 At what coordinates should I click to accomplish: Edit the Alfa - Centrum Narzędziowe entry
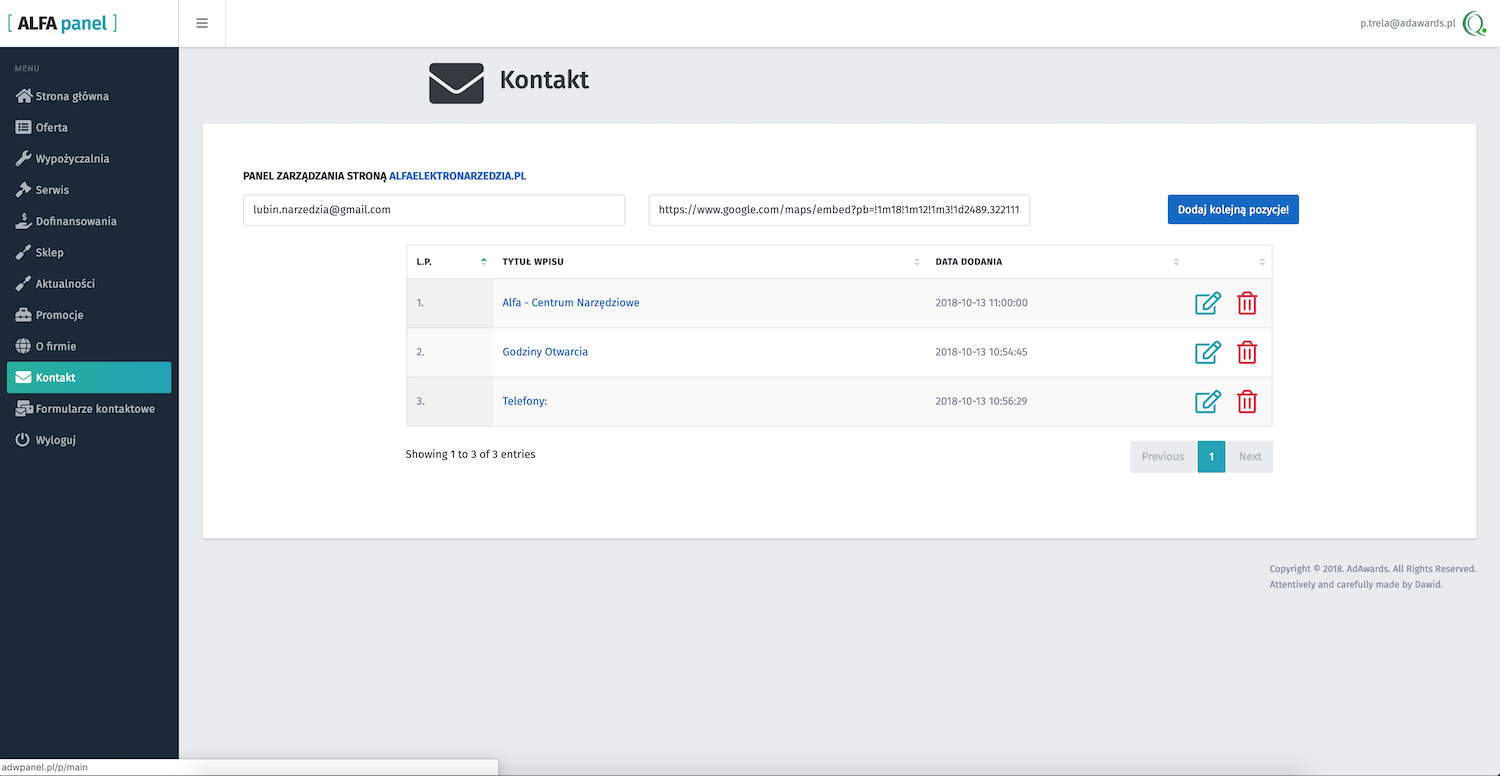pyautogui.click(x=1208, y=303)
